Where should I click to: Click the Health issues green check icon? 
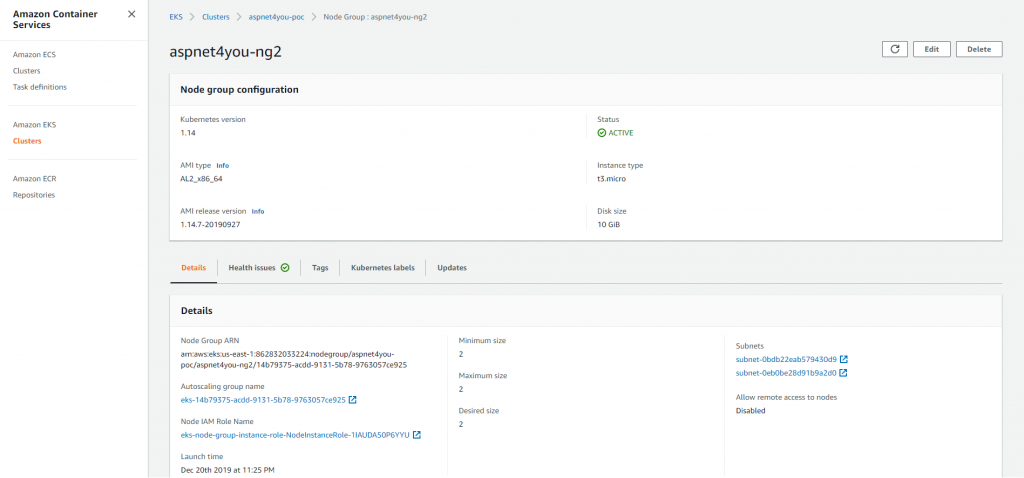[285, 268]
